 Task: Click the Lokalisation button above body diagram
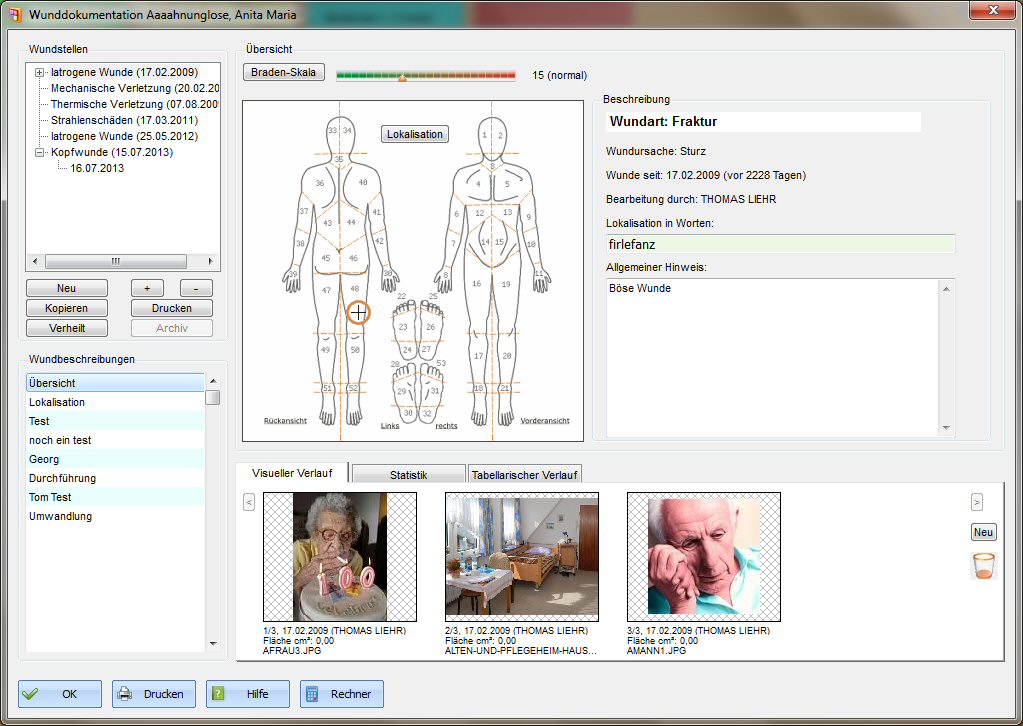click(415, 134)
